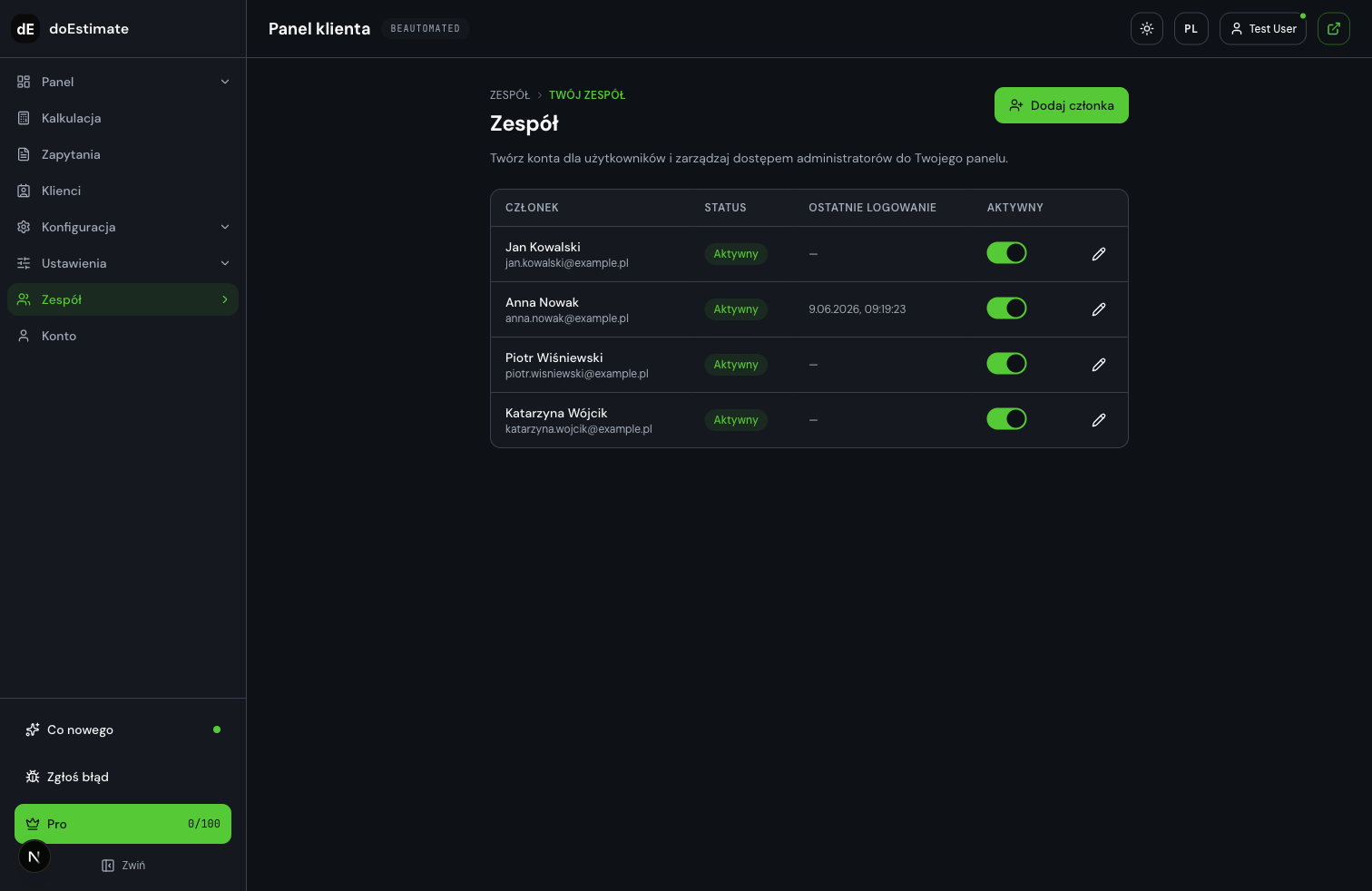Open the Zgłoś błąd report link

click(x=122, y=777)
